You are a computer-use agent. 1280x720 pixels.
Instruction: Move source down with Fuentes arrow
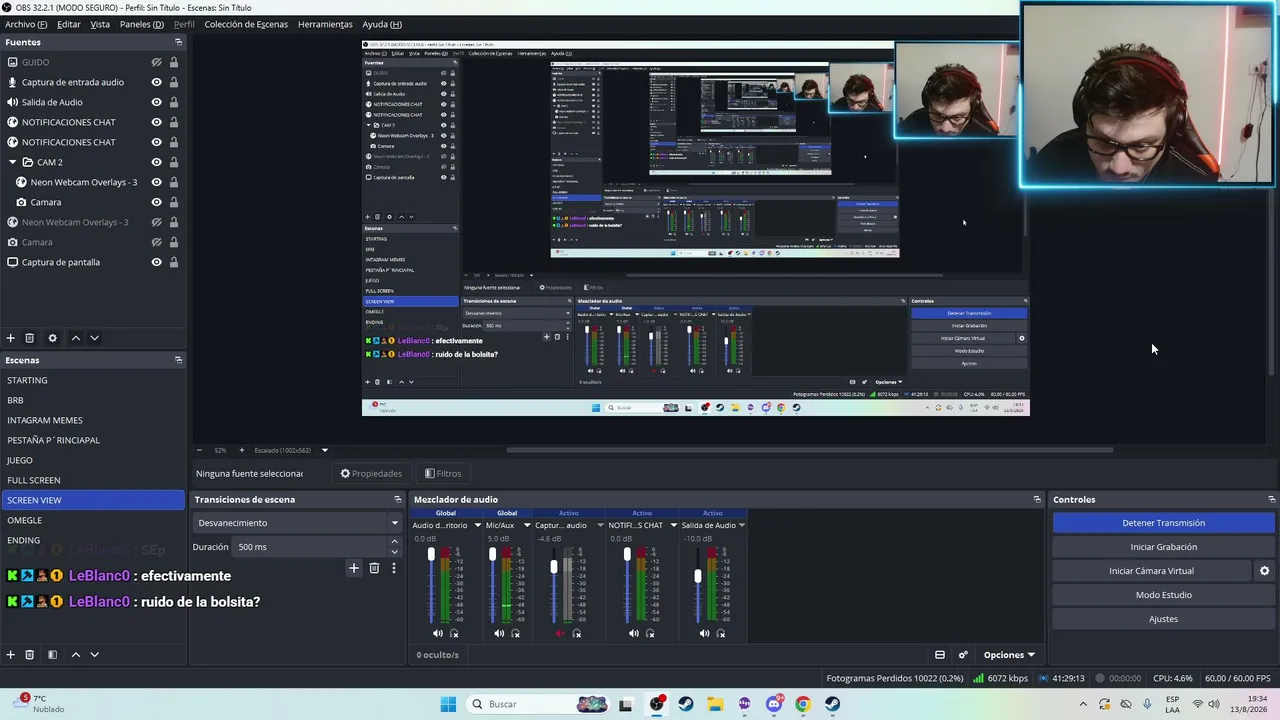[x=94, y=338]
